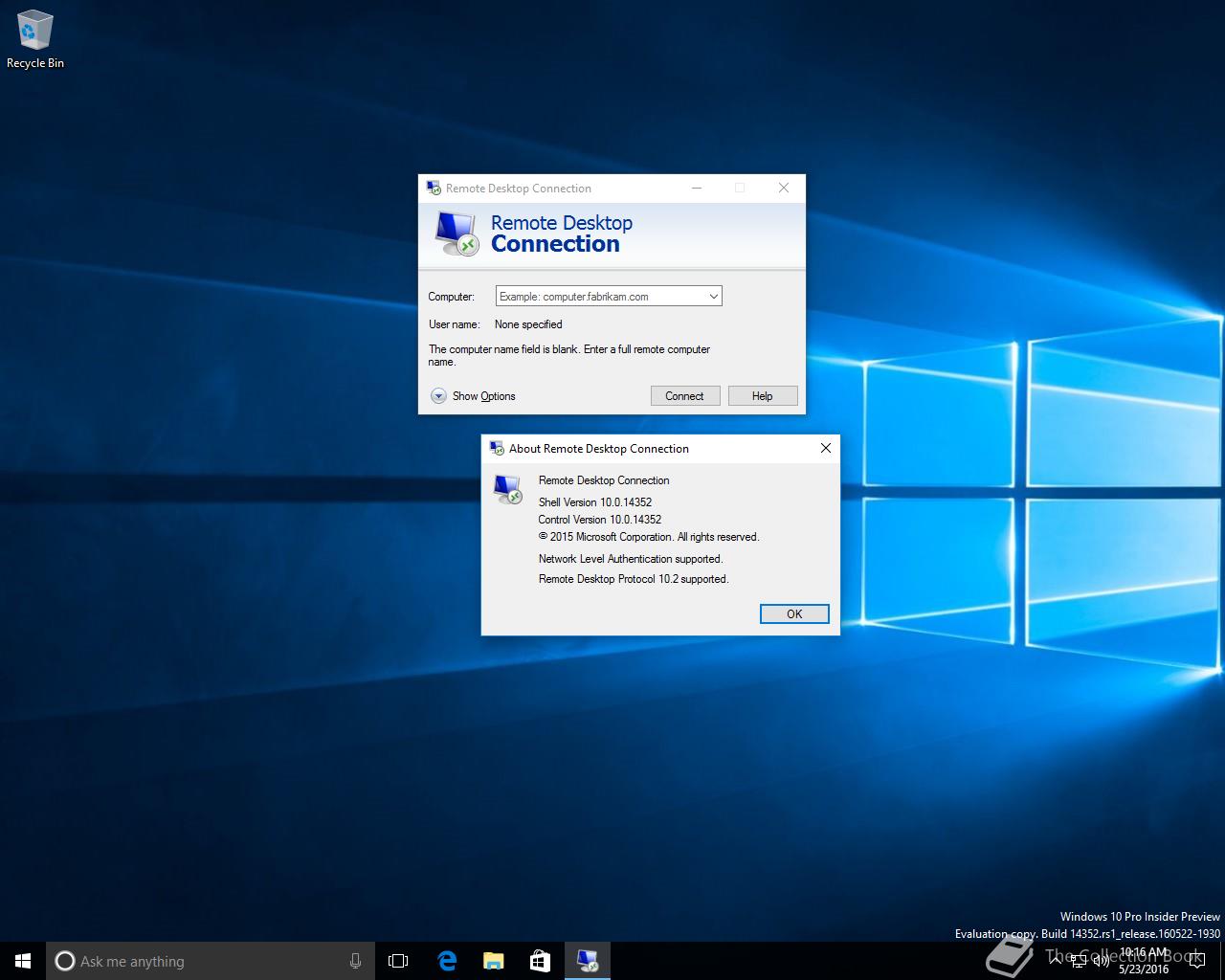Viewport: 1225px width, 980px height.
Task: Click the Cortana circle icon
Action: click(65, 961)
